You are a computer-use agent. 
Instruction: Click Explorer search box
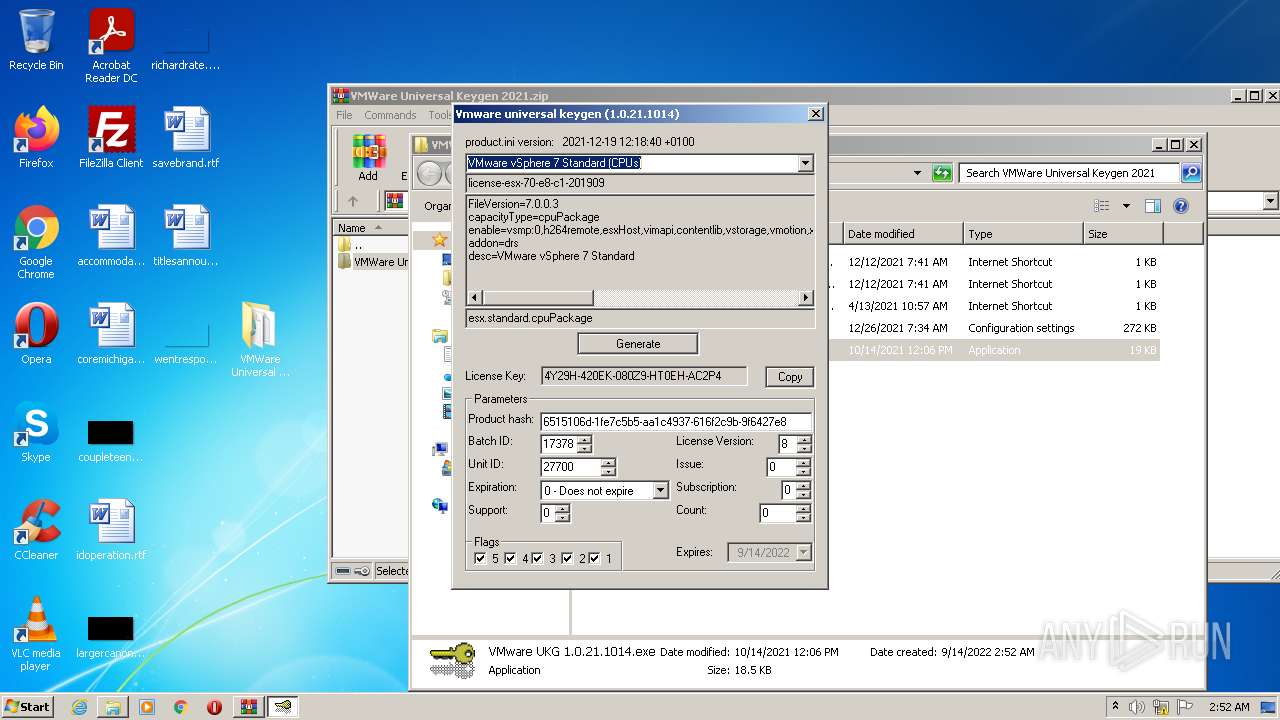click(1071, 173)
